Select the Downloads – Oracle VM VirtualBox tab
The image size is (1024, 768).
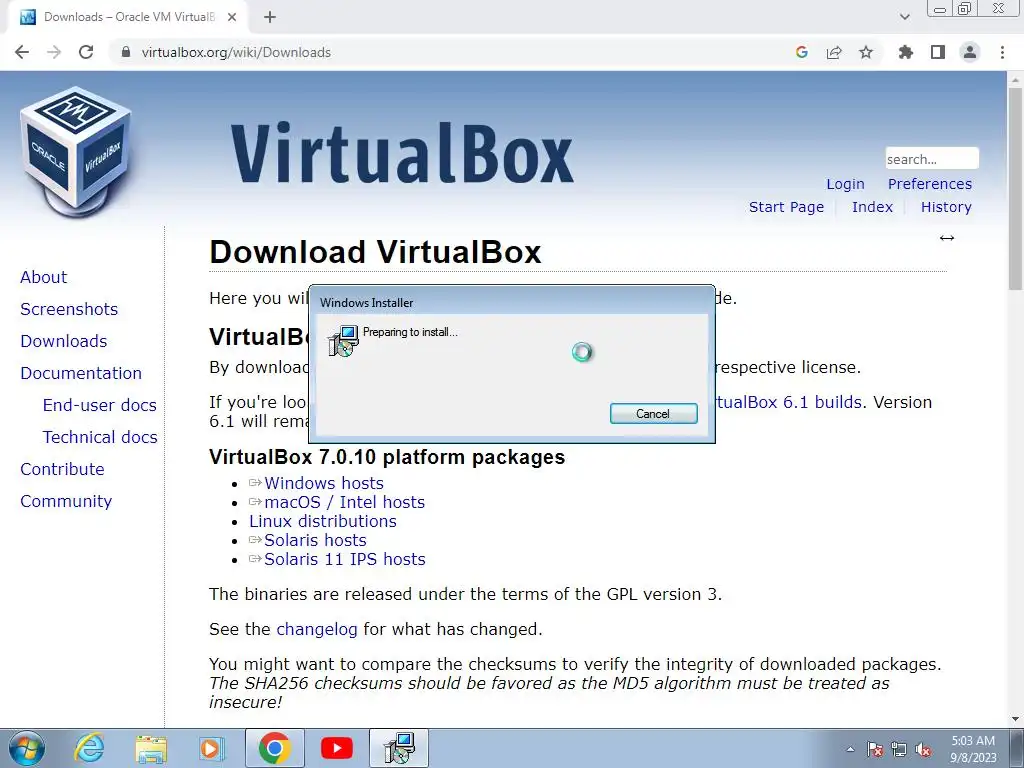tap(128, 17)
